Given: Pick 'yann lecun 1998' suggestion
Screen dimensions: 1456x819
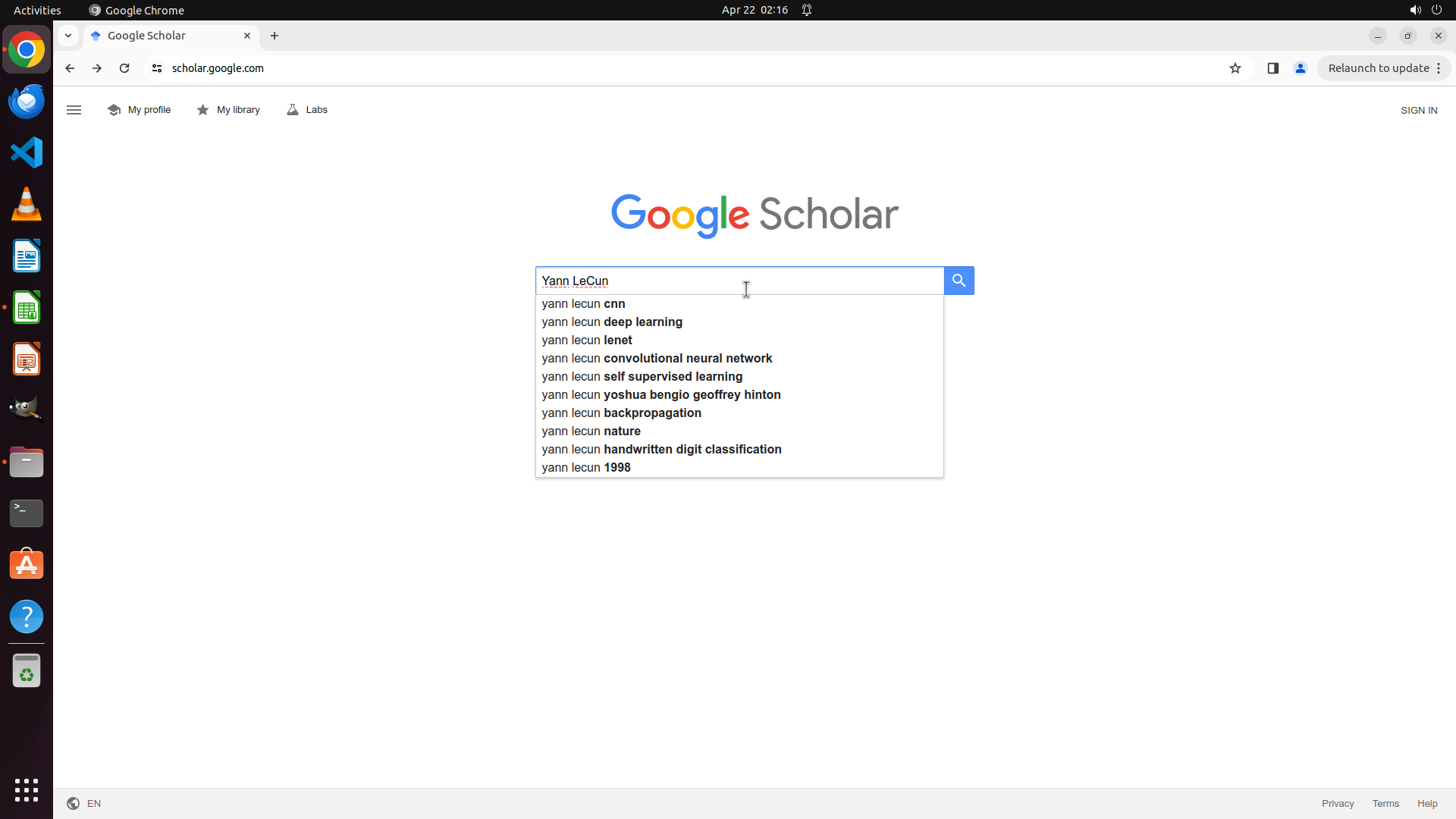Looking at the screenshot, I should coord(586,468).
